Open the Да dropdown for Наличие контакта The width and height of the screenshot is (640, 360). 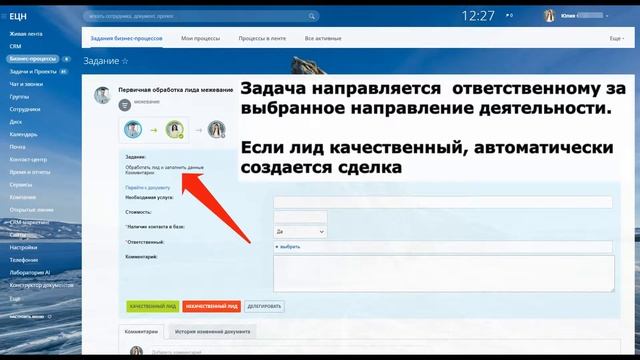coord(300,232)
